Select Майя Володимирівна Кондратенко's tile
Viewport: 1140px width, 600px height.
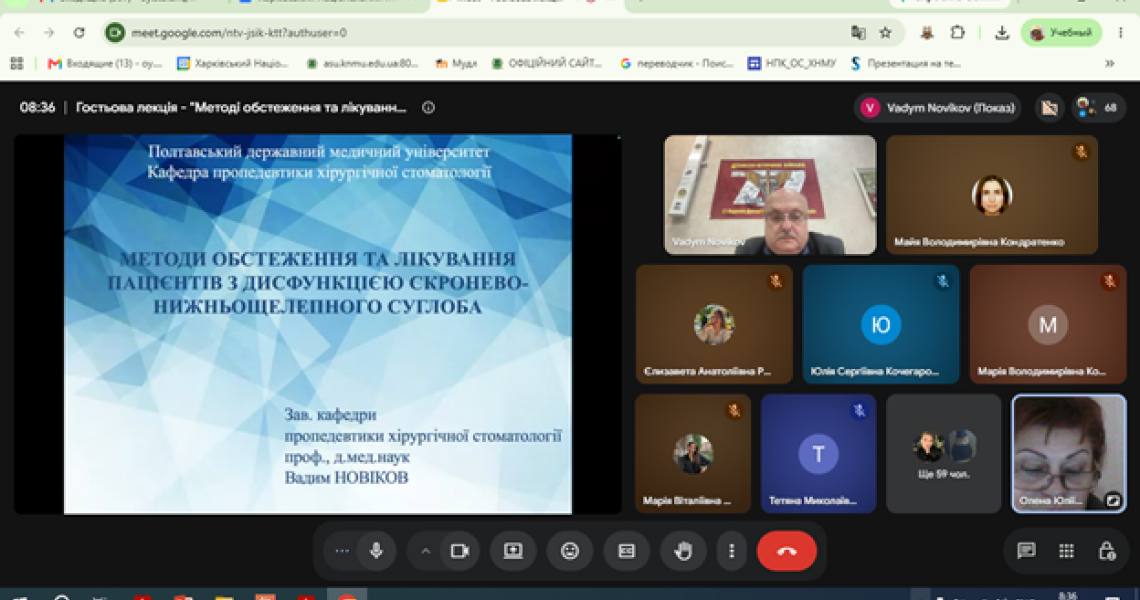[992, 195]
